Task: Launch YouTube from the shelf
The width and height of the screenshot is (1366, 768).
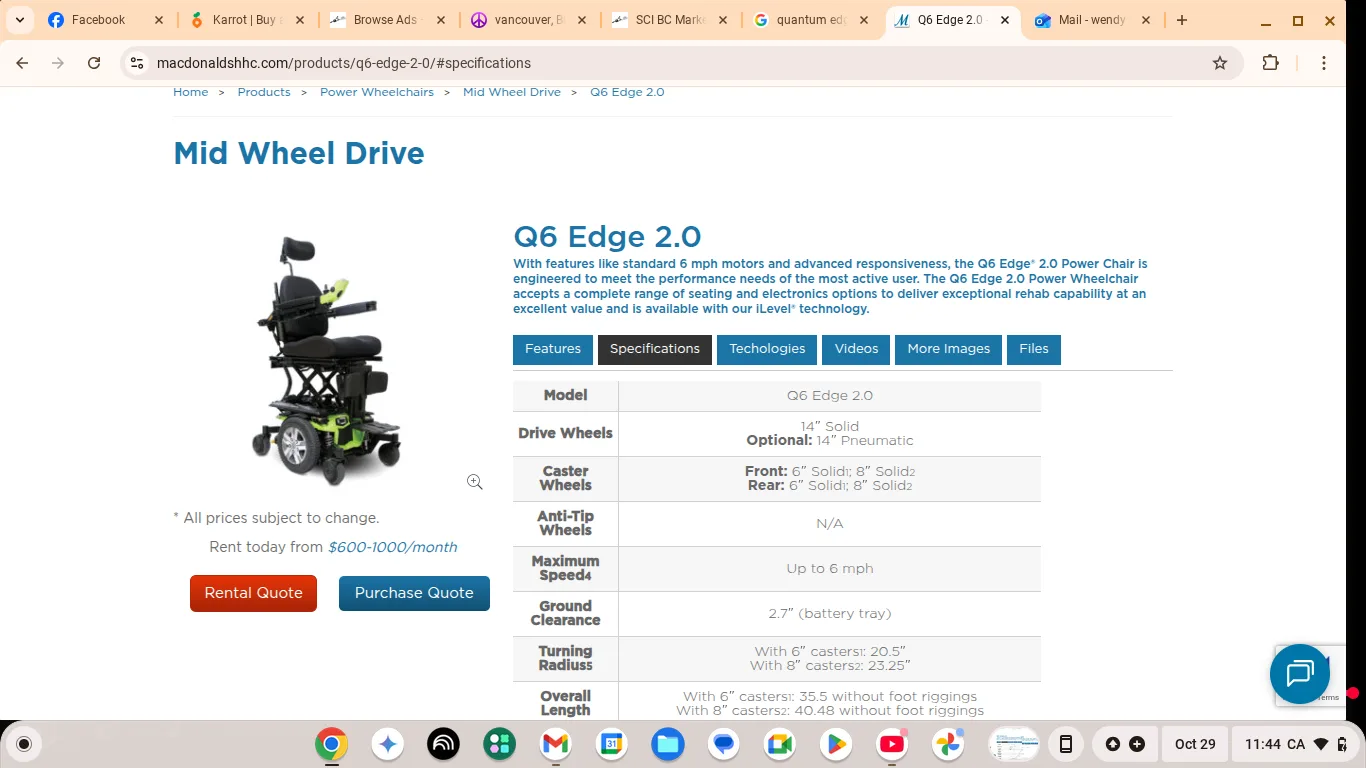Action: [x=891, y=744]
